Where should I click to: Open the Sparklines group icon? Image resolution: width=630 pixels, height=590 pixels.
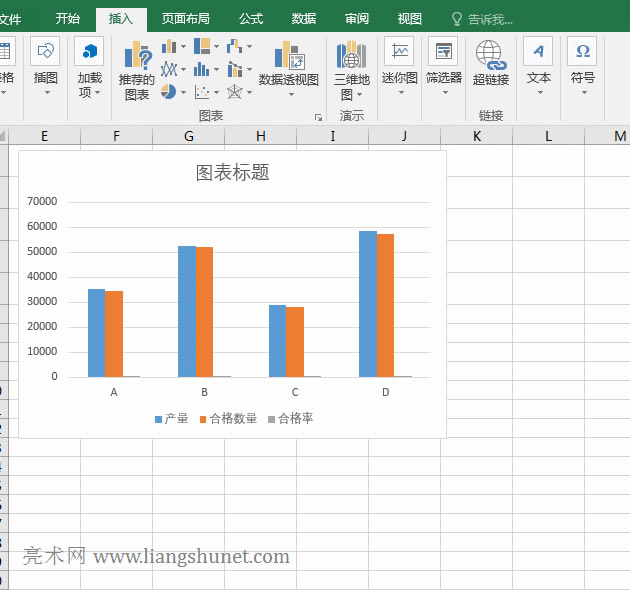pyautogui.click(x=400, y=54)
